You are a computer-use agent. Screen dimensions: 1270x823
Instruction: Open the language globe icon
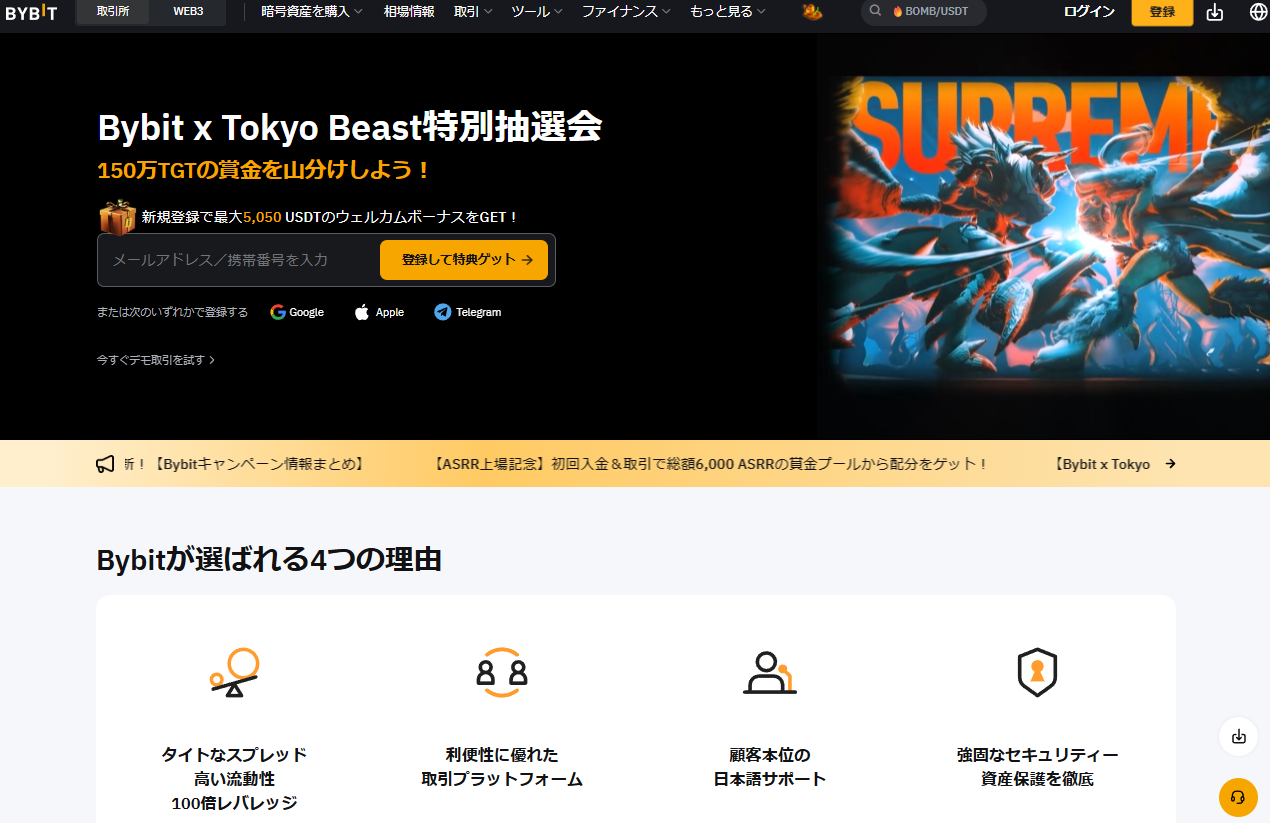tap(1258, 12)
